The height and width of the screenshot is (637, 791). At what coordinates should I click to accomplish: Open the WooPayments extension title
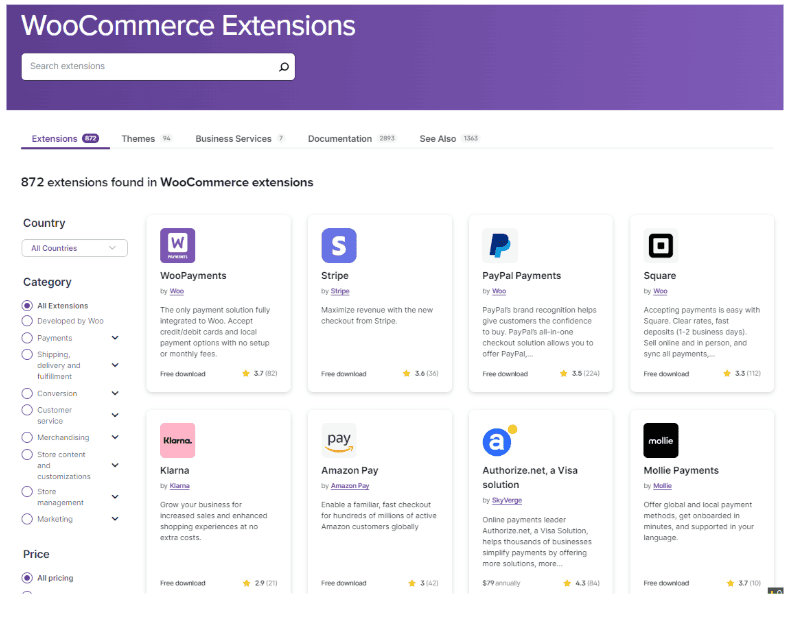click(x=193, y=276)
